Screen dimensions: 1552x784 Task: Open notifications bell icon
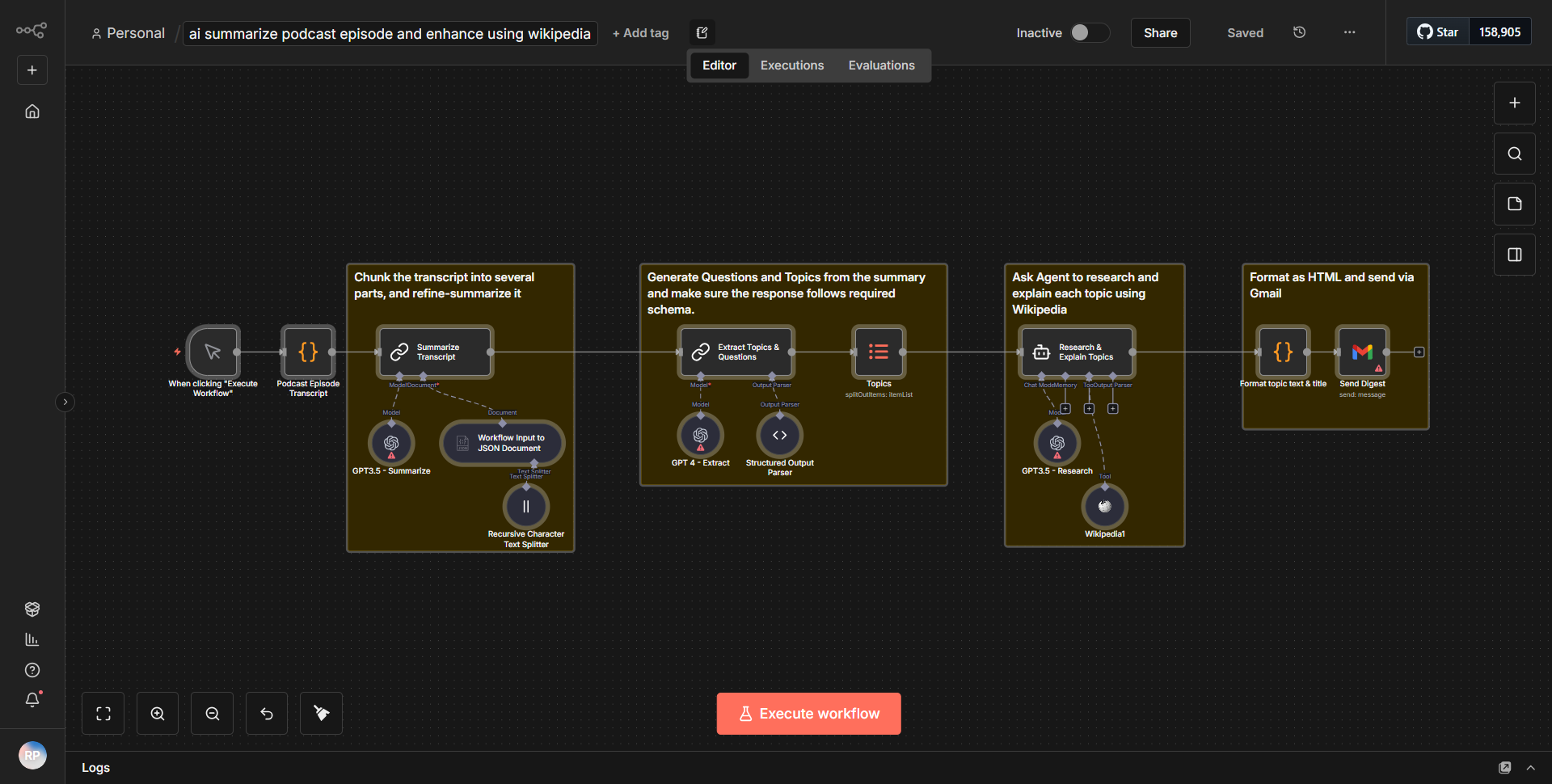point(32,700)
